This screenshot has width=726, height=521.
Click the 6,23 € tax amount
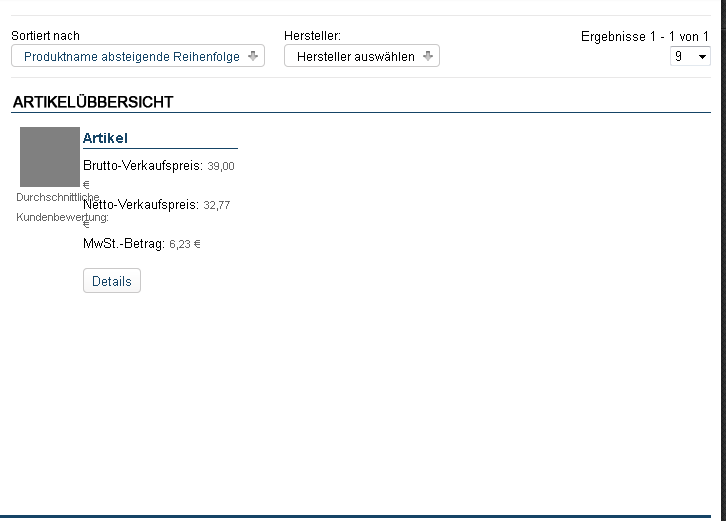[185, 244]
